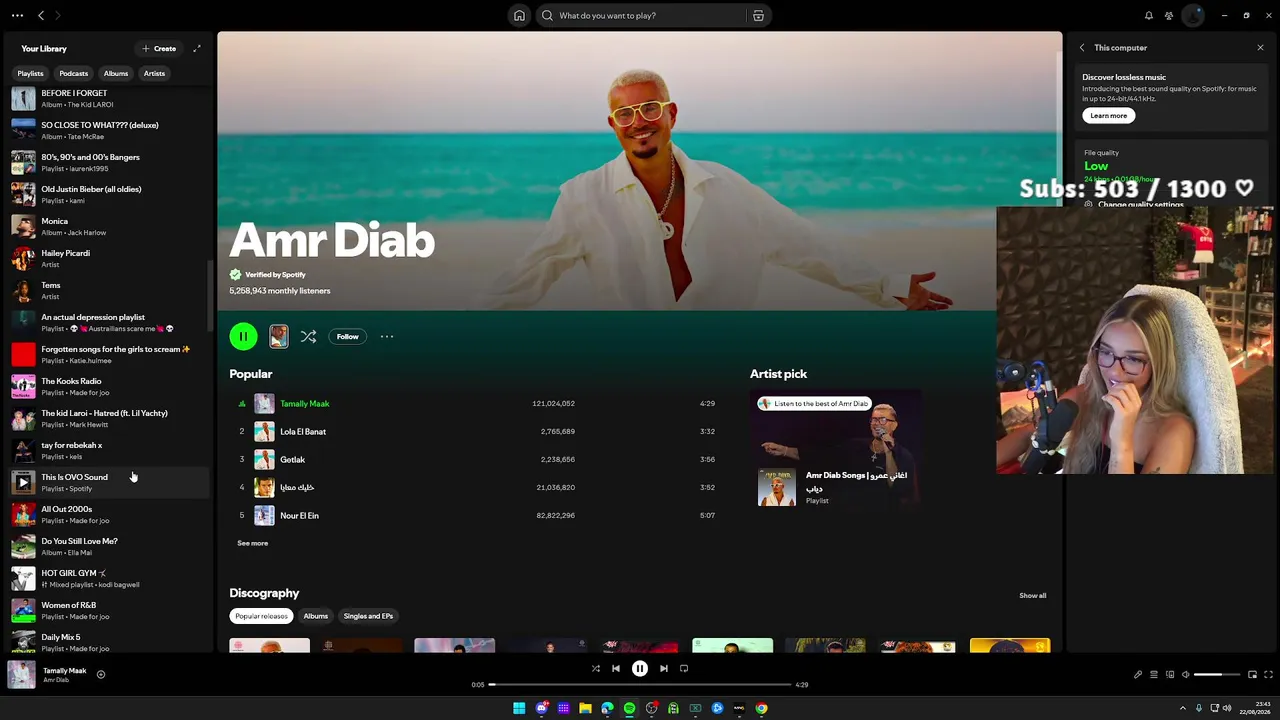Open 'Women of R&B' playlist
The image size is (1280, 720).
click(x=108, y=609)
